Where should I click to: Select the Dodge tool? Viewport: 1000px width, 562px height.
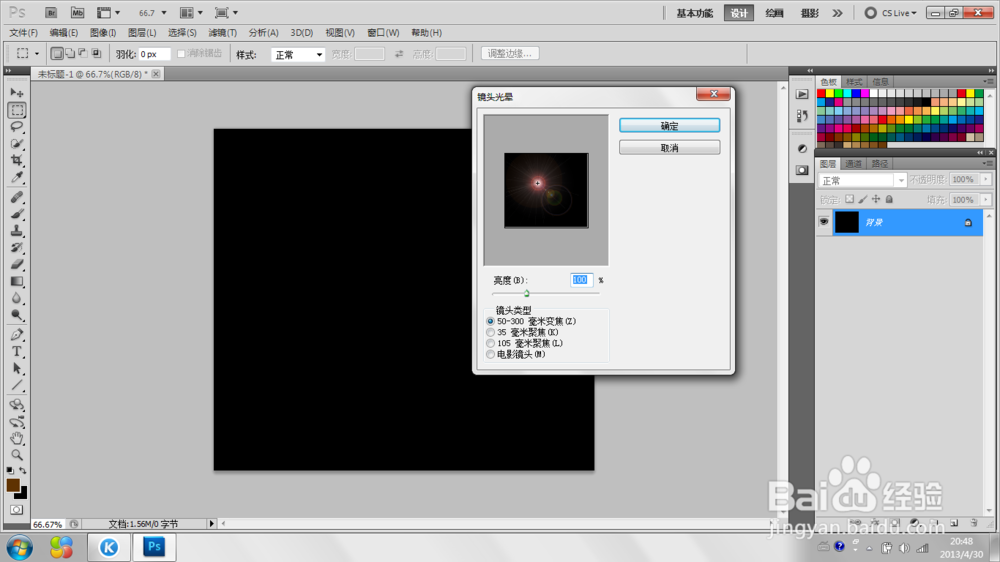[17, 315]
